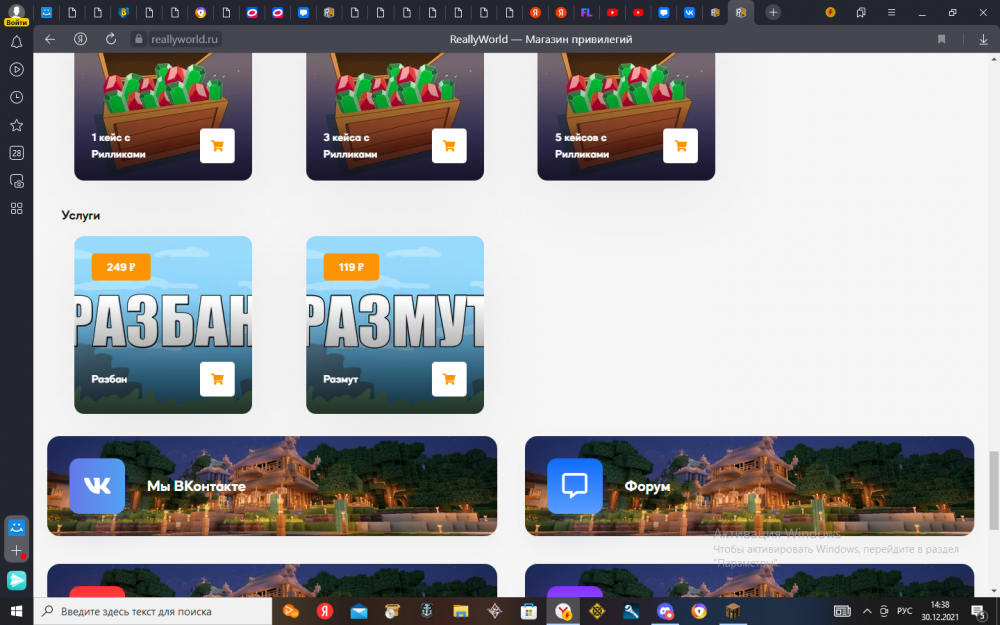Open browser downloads panel
This screenshot has width=1000, height=625.
click(x=983, y=39)
